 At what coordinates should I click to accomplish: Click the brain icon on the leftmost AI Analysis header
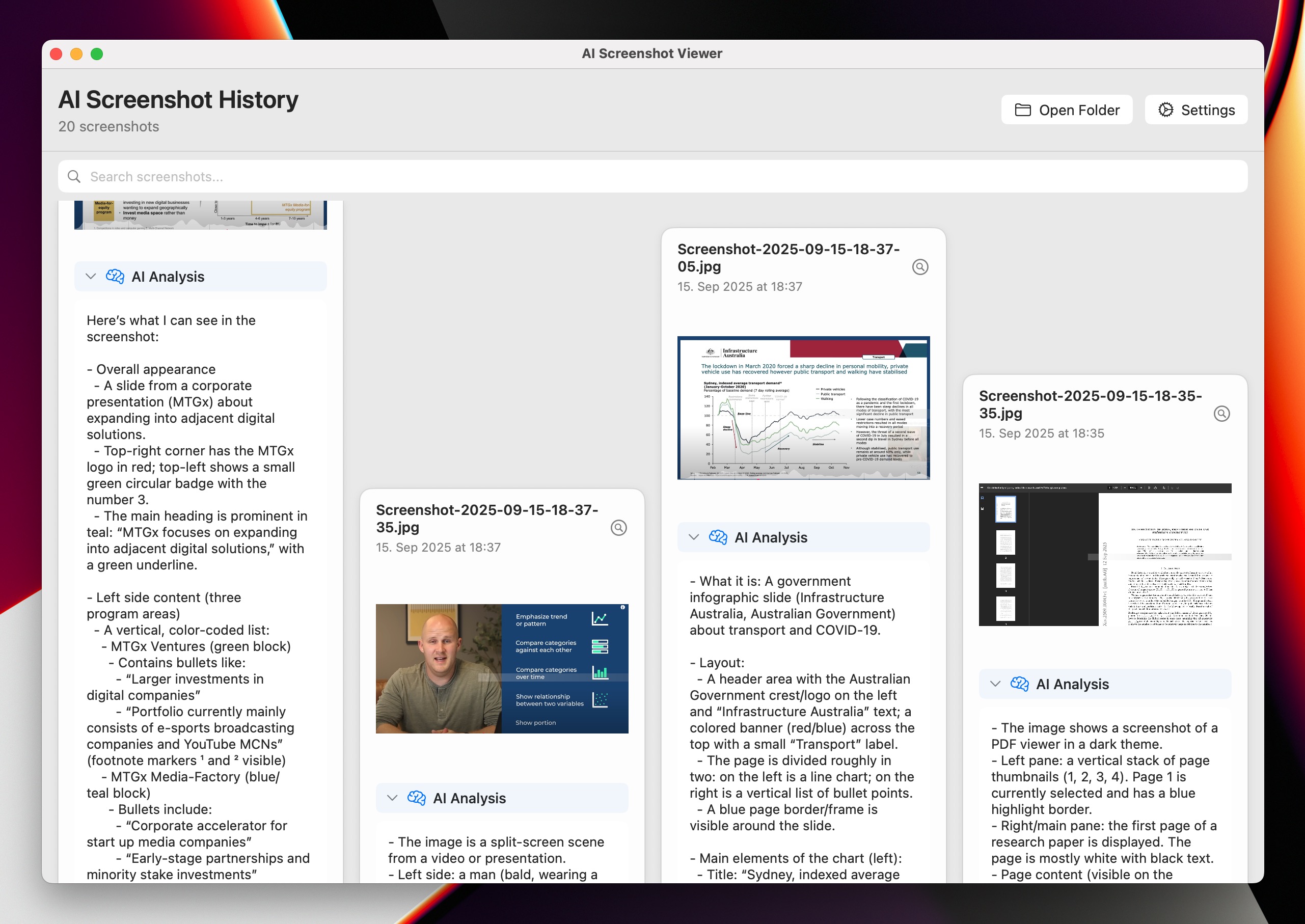(116, 277)
